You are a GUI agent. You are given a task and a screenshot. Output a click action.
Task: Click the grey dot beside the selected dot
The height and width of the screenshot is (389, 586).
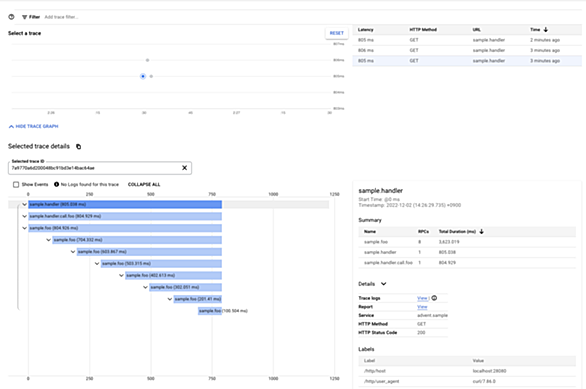tap(151, 76)
